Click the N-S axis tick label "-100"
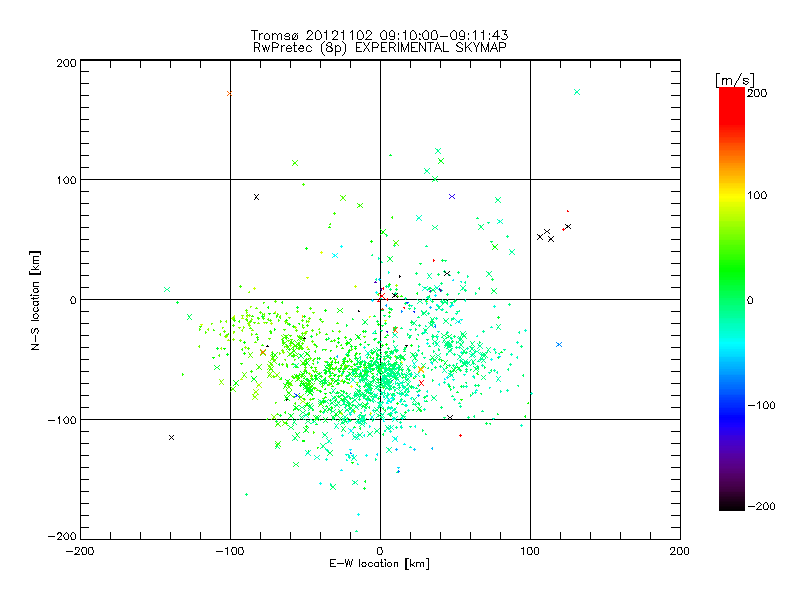The width and height of the screenshot is (800, 600). [62, 420]
